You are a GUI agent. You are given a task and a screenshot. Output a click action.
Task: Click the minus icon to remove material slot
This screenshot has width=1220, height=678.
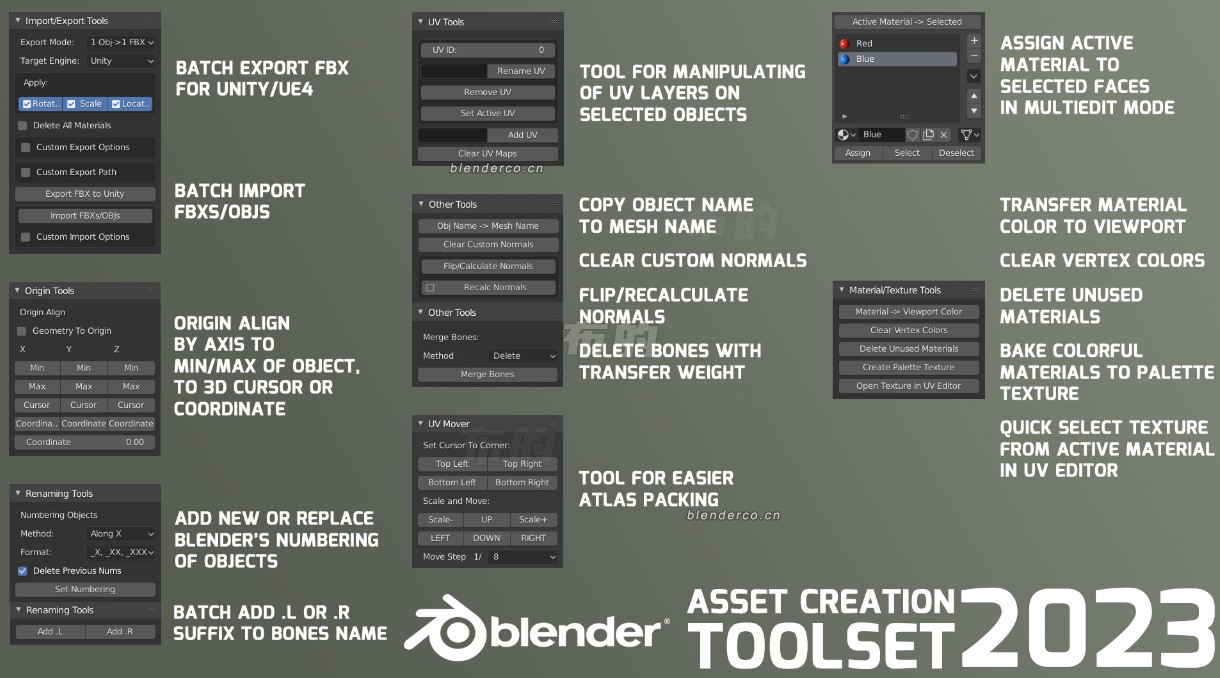pyautogui.click(x=974, y=56)
